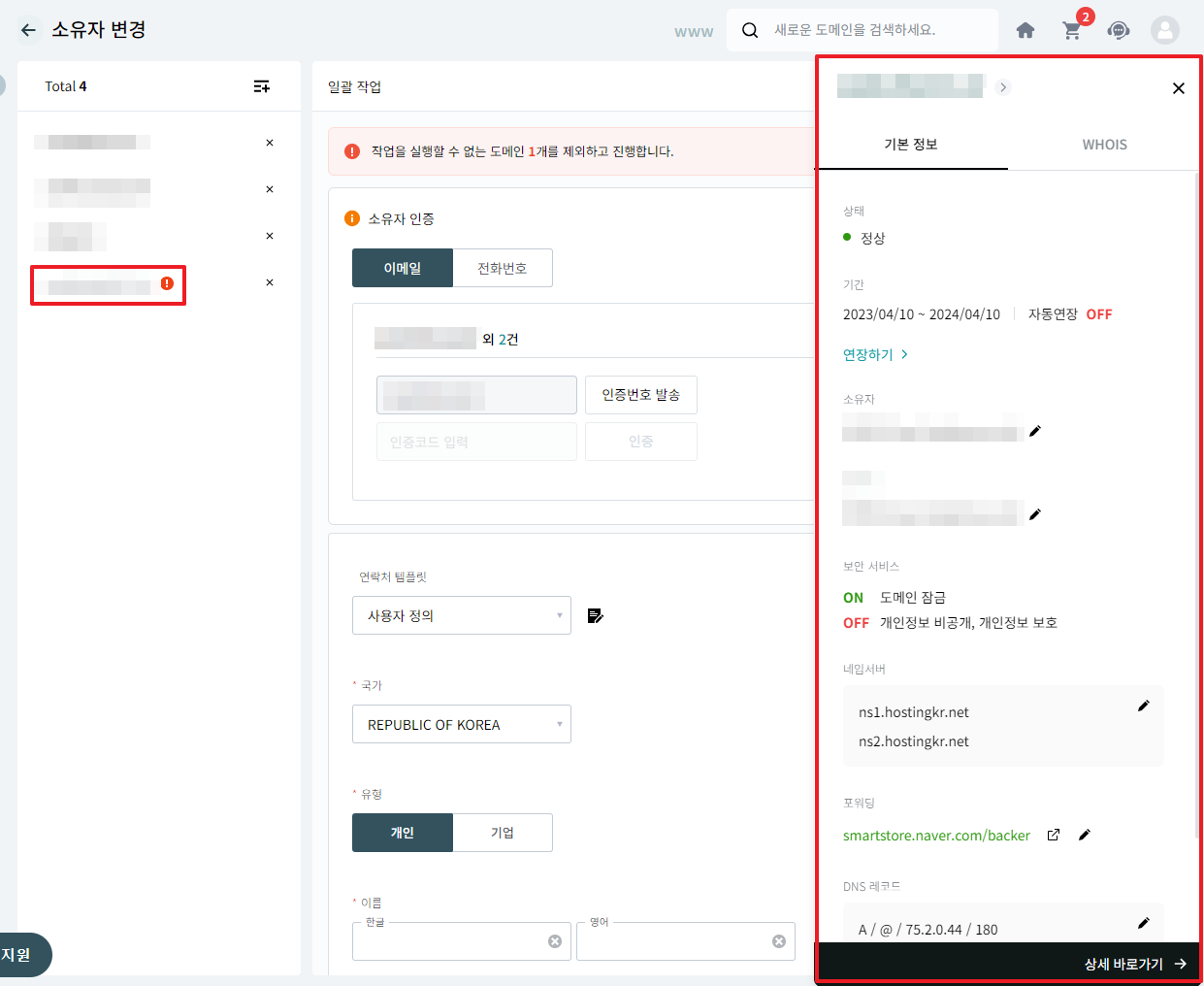This screenshot has height=986, width=1204.
Task: Edit the forwarding URL pencil icon
Action: point(1085,835)
